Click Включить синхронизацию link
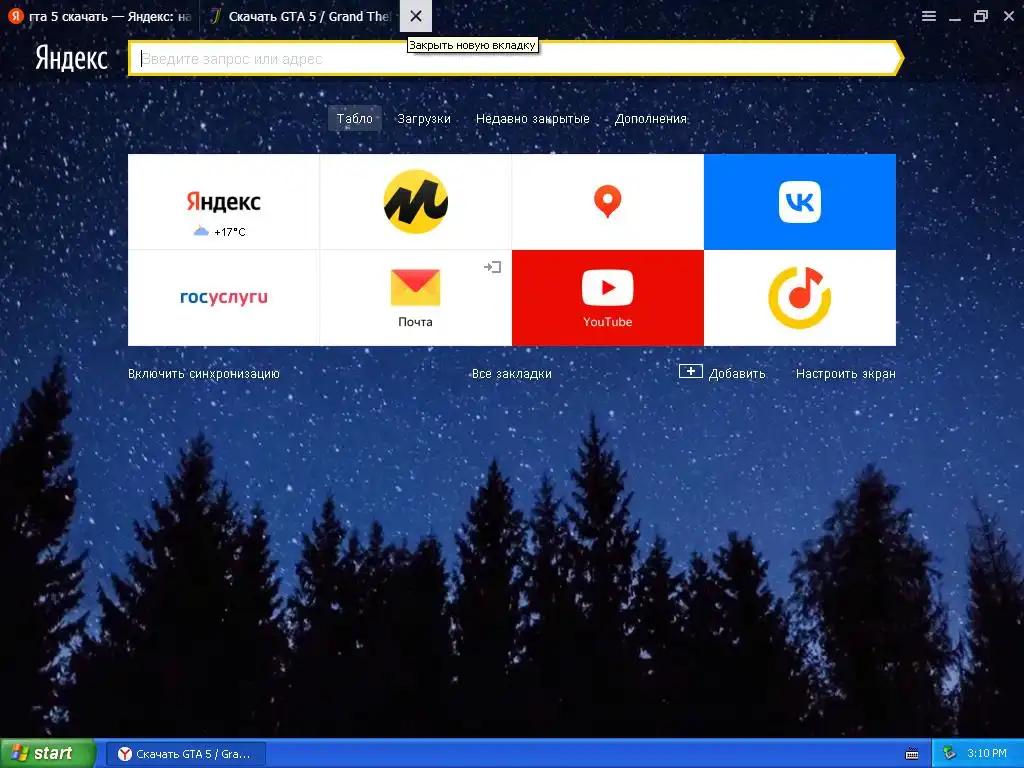The image size is (1024, 768). click(204, 374)
